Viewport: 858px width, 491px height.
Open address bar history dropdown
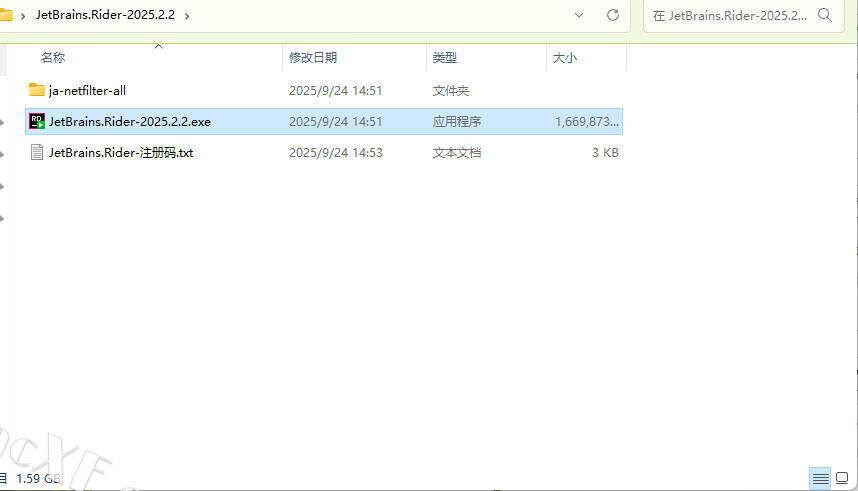coord(578,15)
